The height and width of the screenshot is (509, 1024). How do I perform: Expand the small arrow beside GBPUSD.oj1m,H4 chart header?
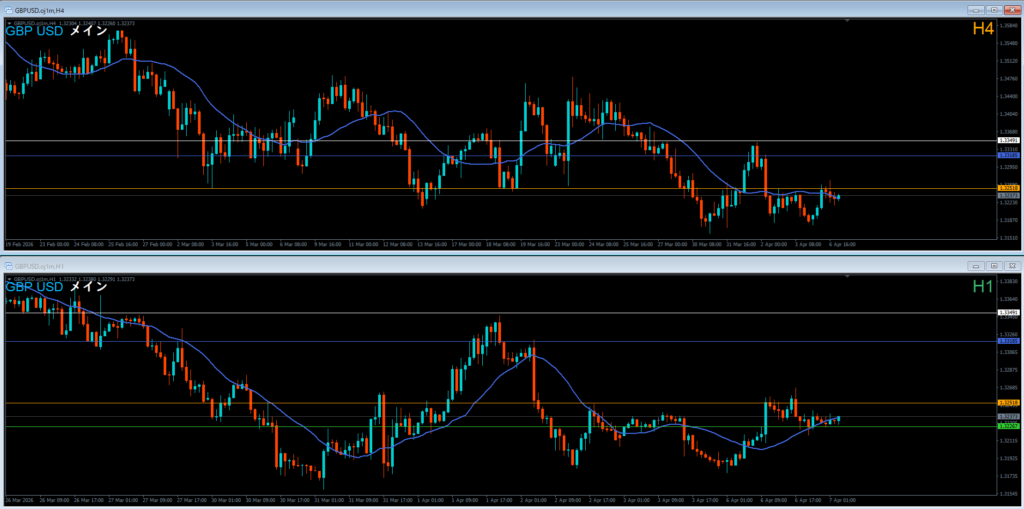coord(8,21)
